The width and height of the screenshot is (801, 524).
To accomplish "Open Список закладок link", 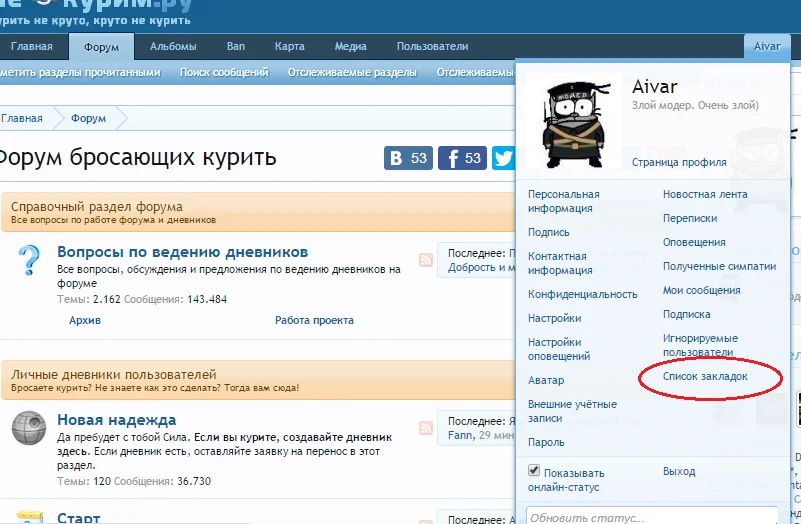I will coord(705,377).
